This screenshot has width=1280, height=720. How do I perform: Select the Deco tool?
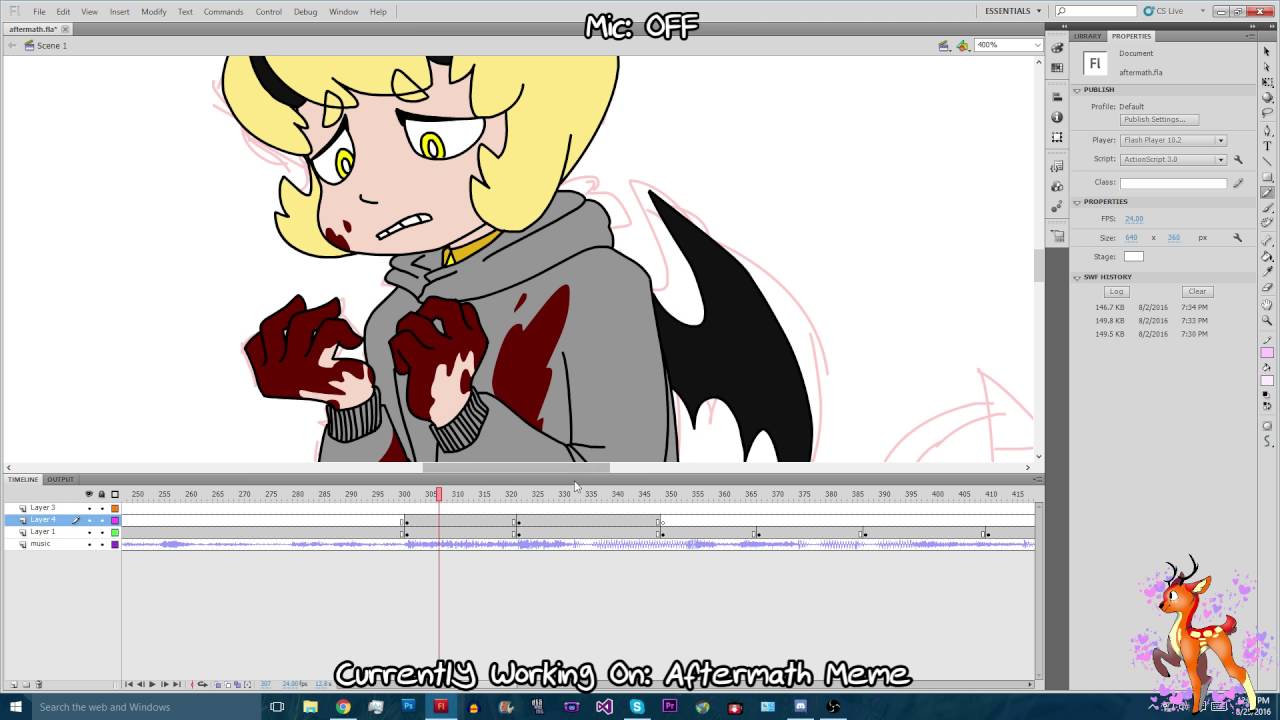1267,222
